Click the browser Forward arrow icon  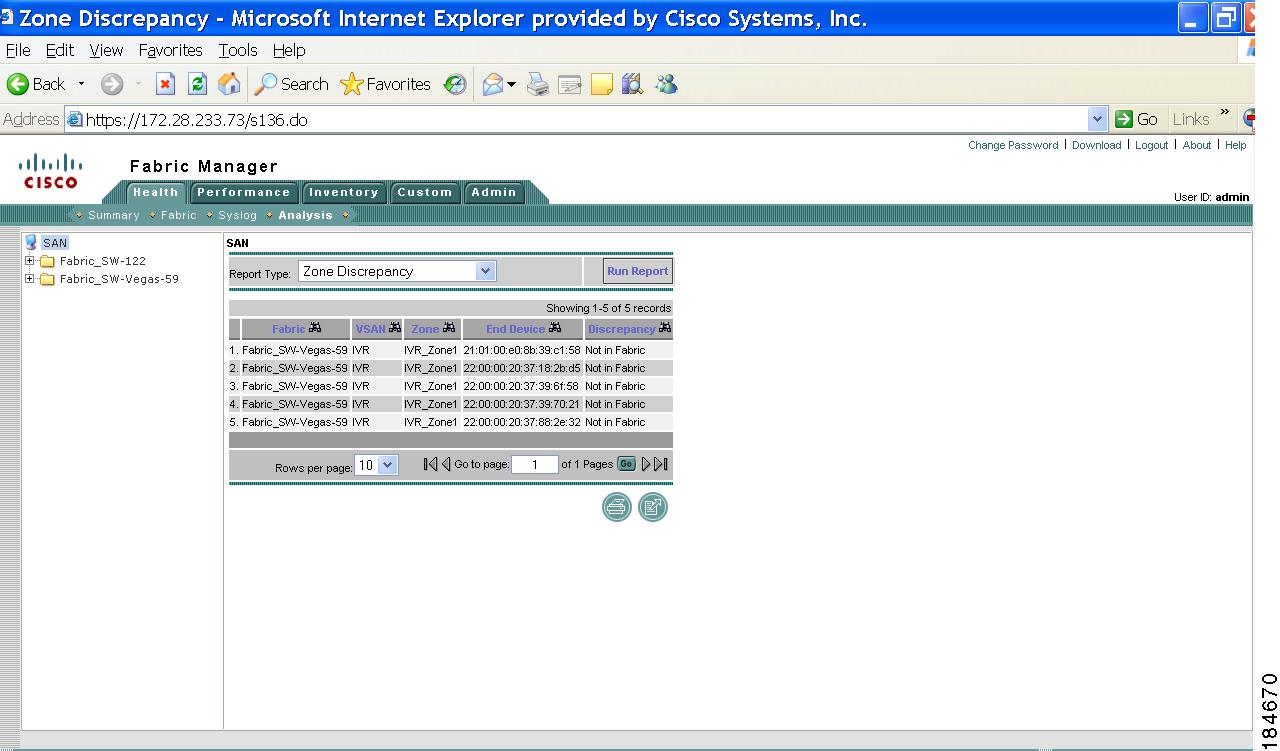coord(112,85)
